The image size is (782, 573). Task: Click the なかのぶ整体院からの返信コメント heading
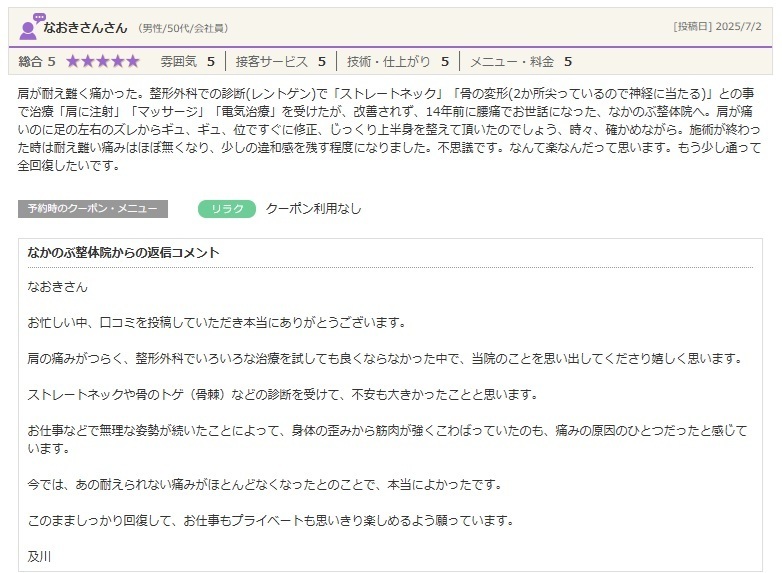[x=124, y=253]
